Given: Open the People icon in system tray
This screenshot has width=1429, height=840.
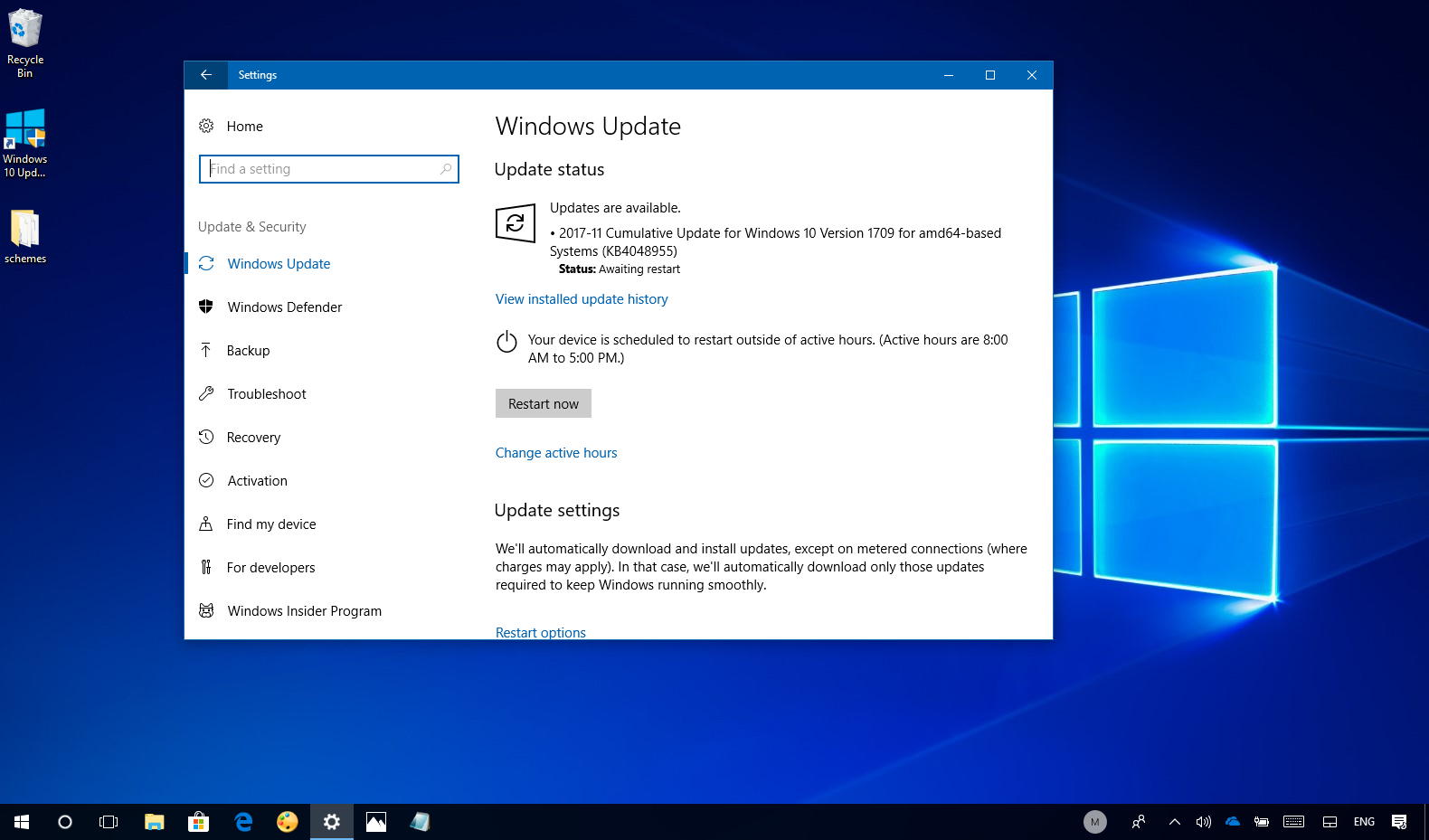Looking at the screenshot, I should tap(1139, 822).
